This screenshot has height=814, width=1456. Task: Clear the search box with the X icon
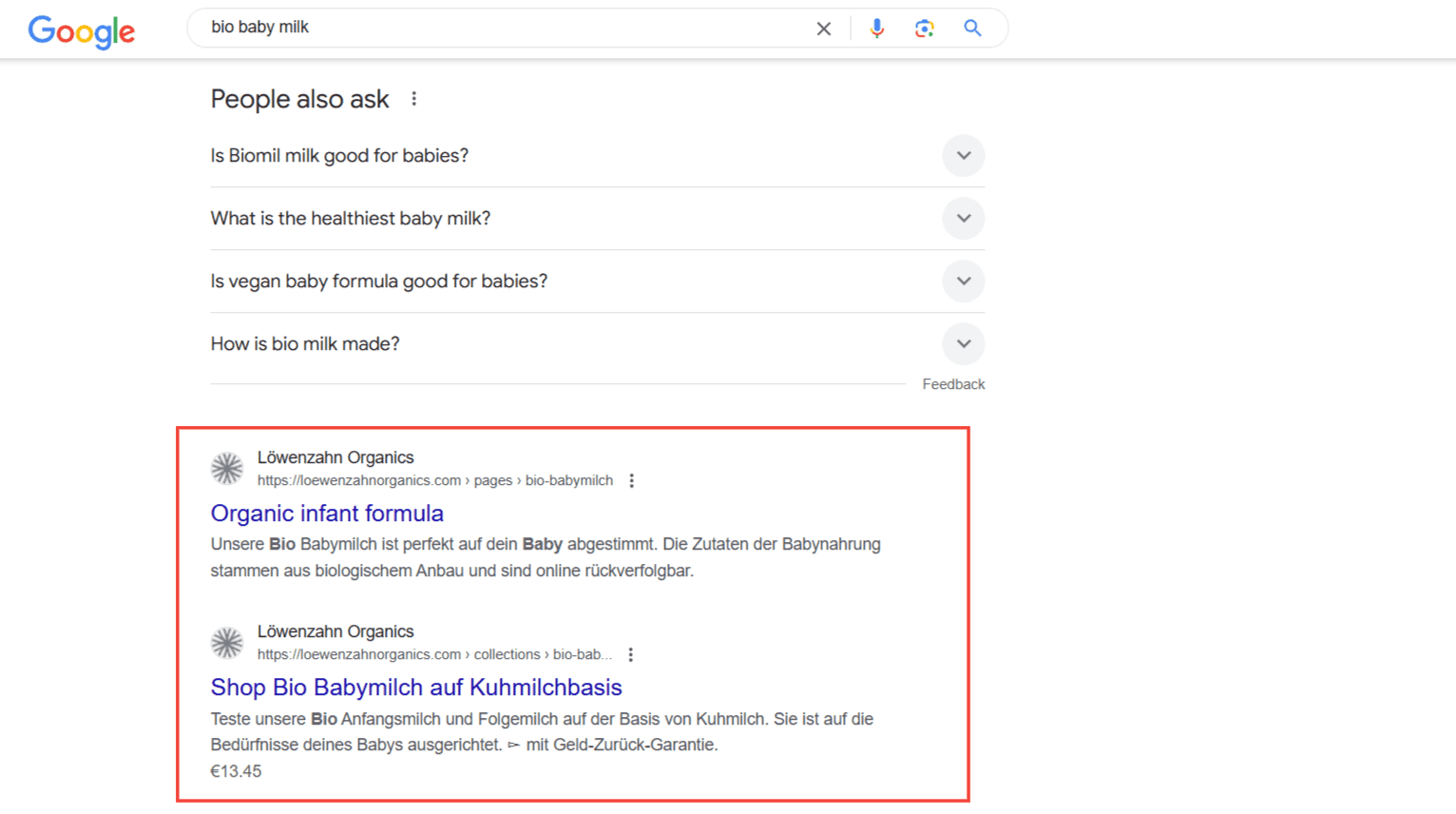[x=824, y=29]
